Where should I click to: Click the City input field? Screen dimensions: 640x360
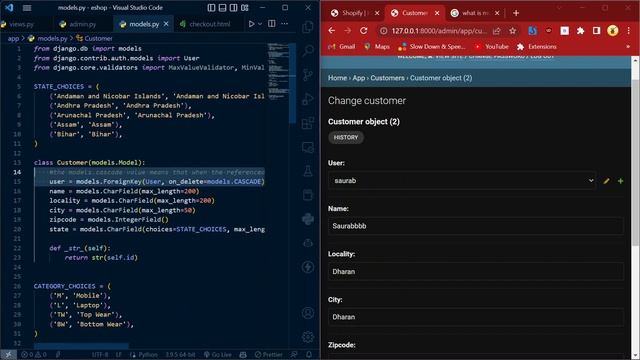tap(476, 317)
